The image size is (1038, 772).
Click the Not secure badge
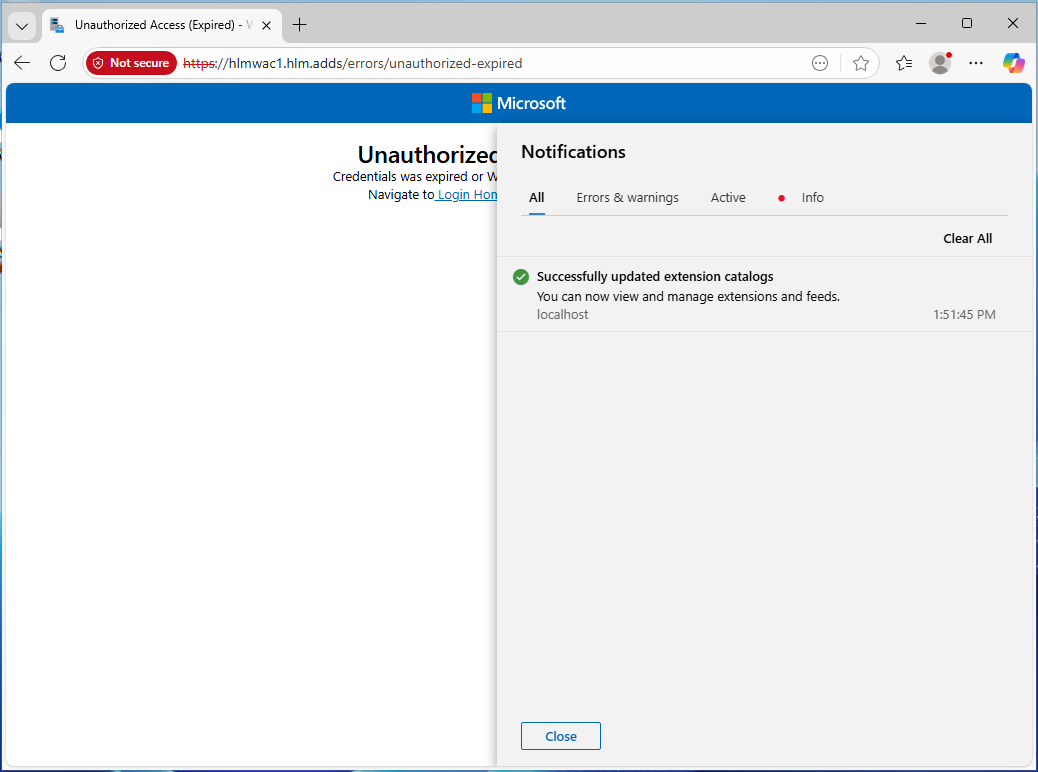click(131, 63)
